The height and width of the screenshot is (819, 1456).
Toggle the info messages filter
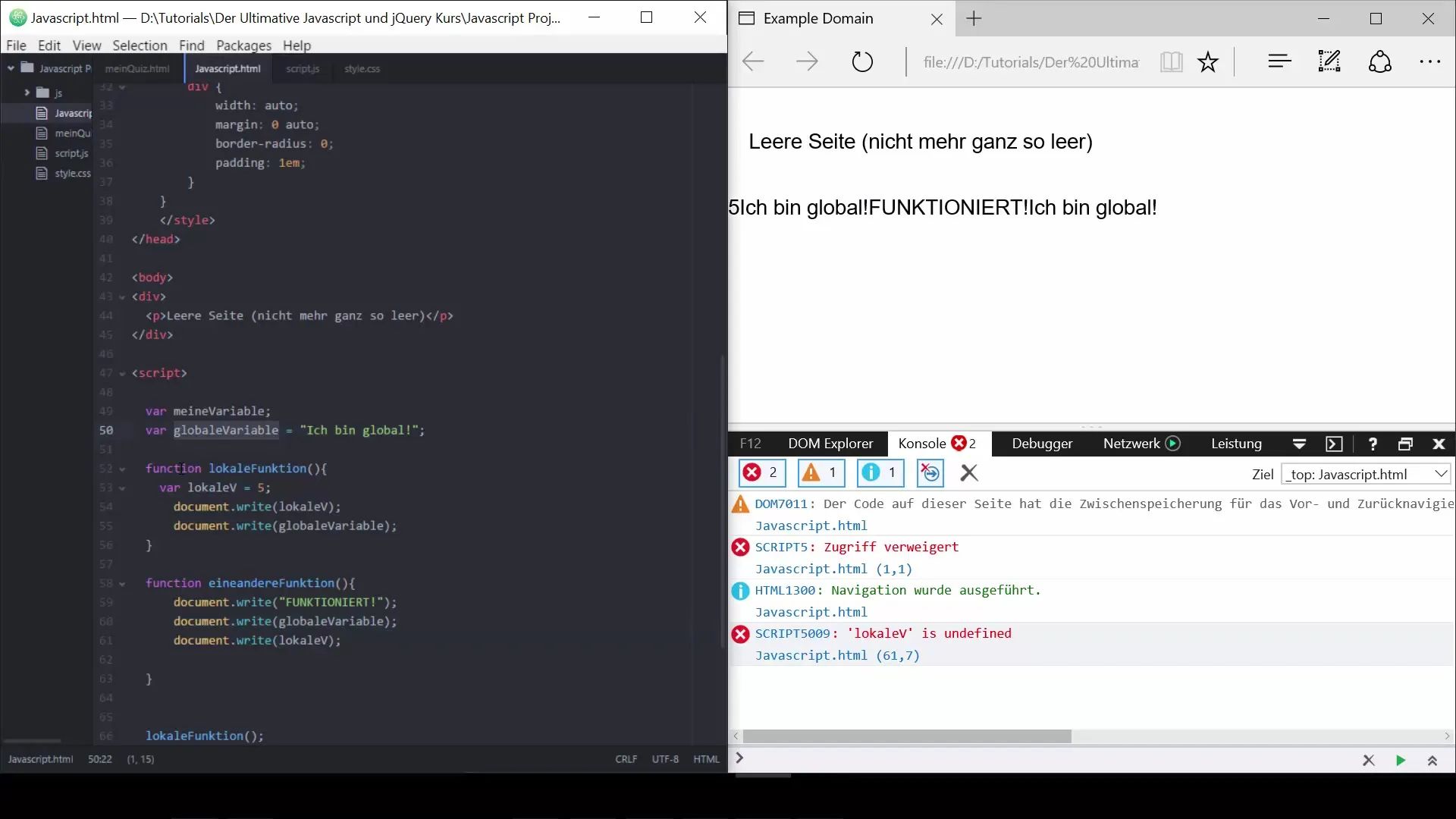[x=879, y=472]
